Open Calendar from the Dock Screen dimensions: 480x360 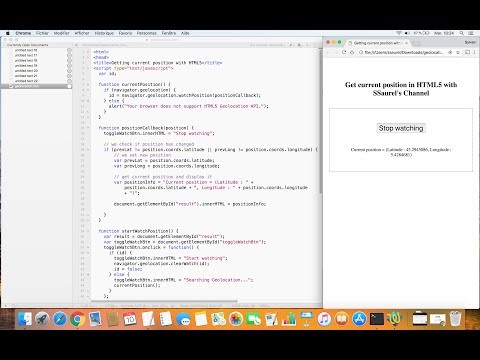130,319
